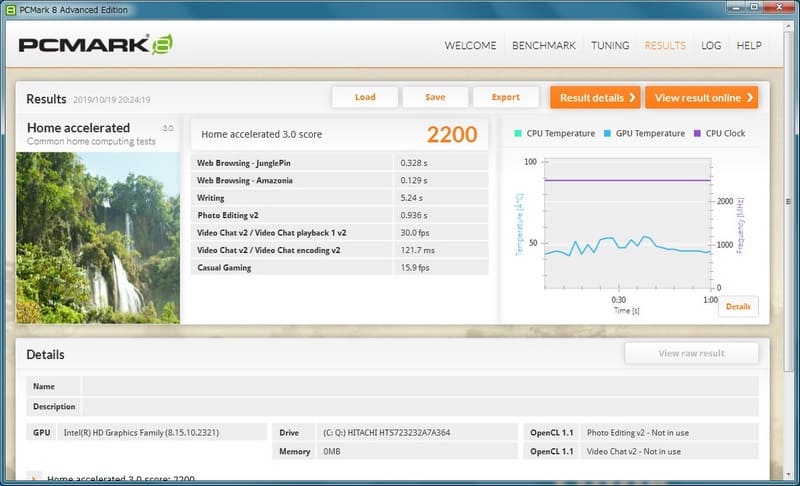Maximize the PCMark 8 window
This screenshot has width=800, height=486.
pos(754,7)
